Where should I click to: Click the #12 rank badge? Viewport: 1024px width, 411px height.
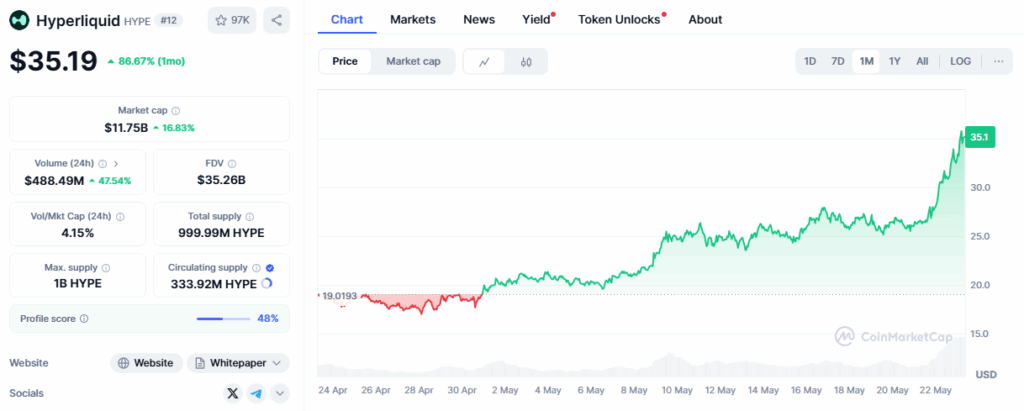point(168,20)
